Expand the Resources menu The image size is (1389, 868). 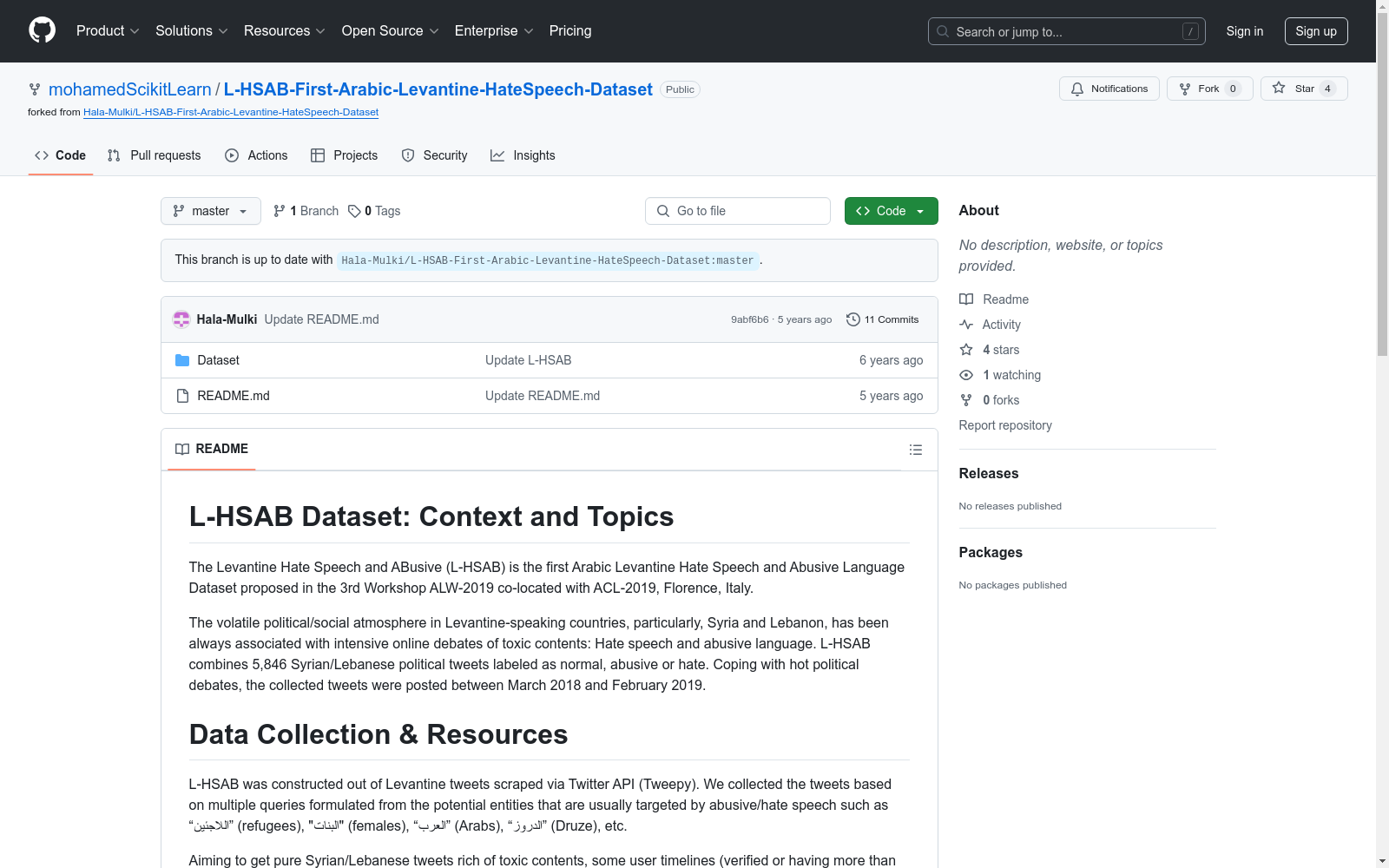pyautogui.click(x=285, y=31)
